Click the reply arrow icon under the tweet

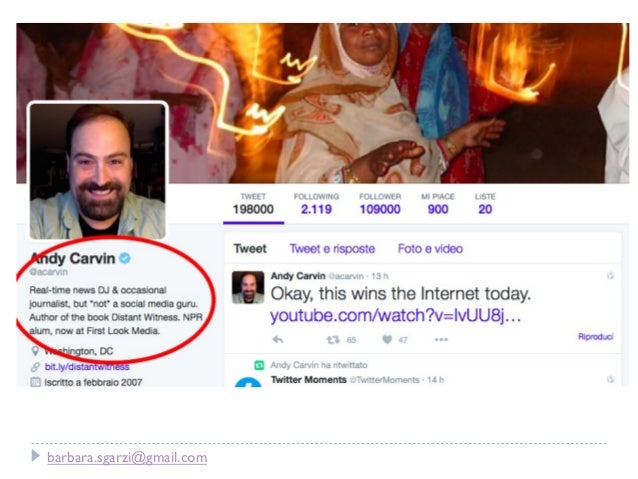278,339
